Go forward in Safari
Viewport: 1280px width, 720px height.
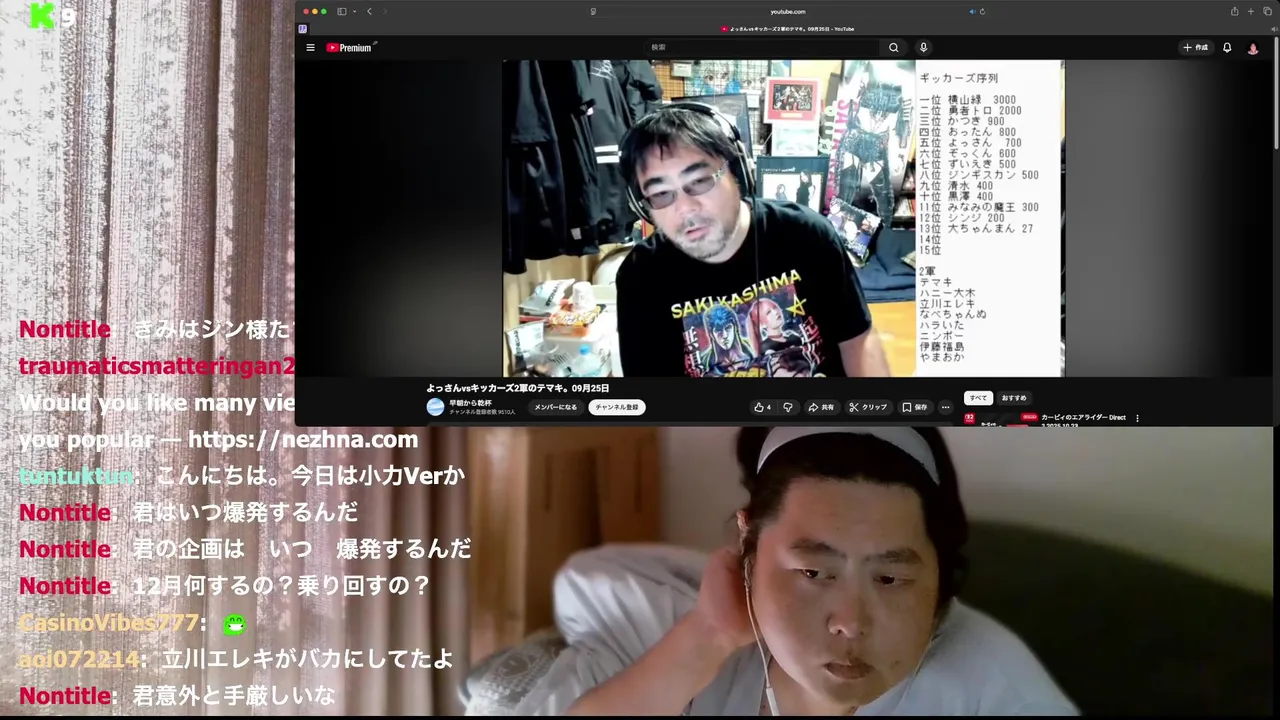[x=385, y=11]
